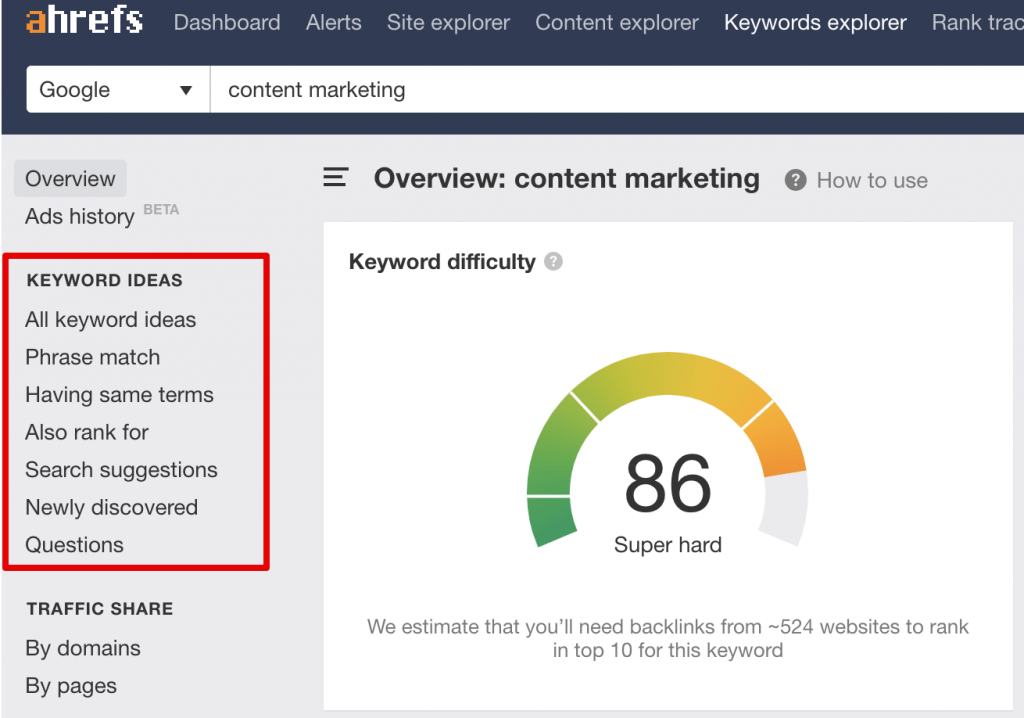The width and height of the screenshot is (1024, 718).
Task: View traffic share By domains
Action: tap(82, 648)
